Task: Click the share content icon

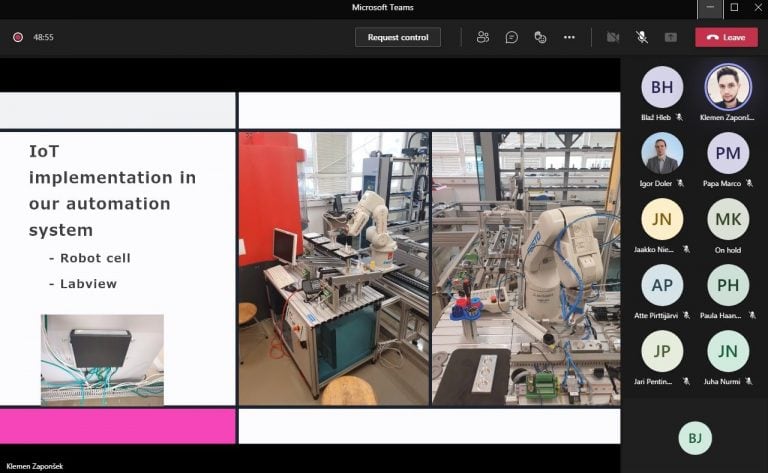Action: pos(671,37)
